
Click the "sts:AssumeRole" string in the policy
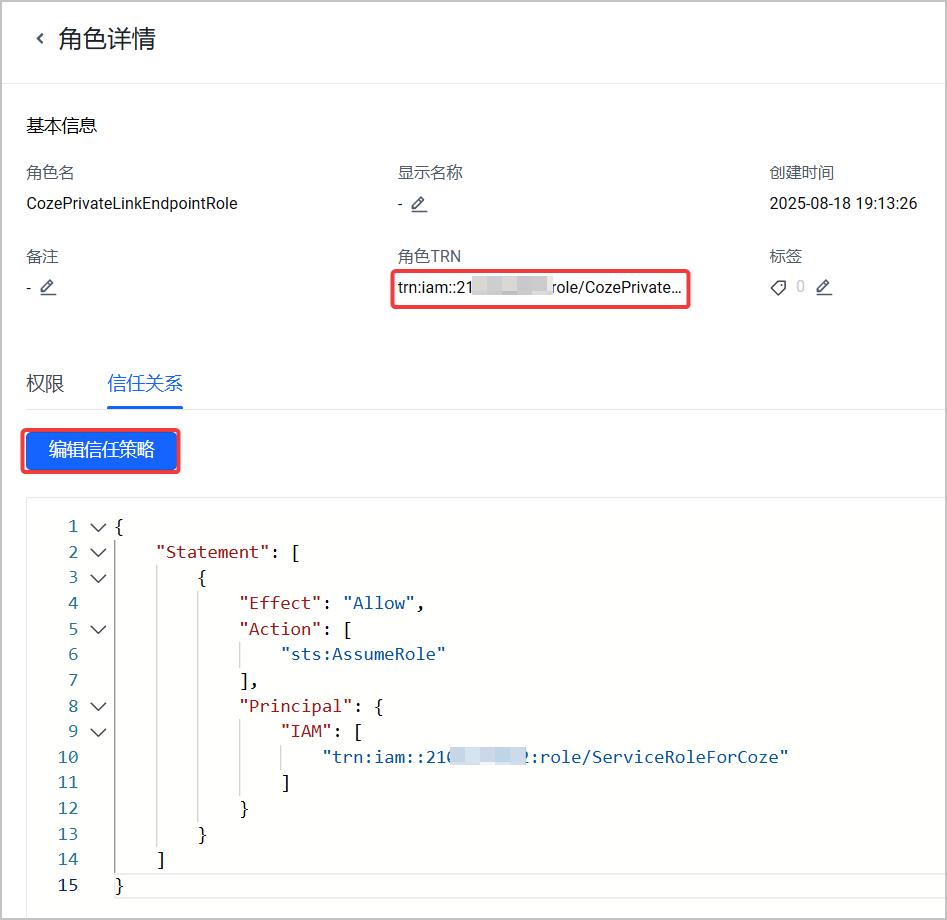(363, 654)
